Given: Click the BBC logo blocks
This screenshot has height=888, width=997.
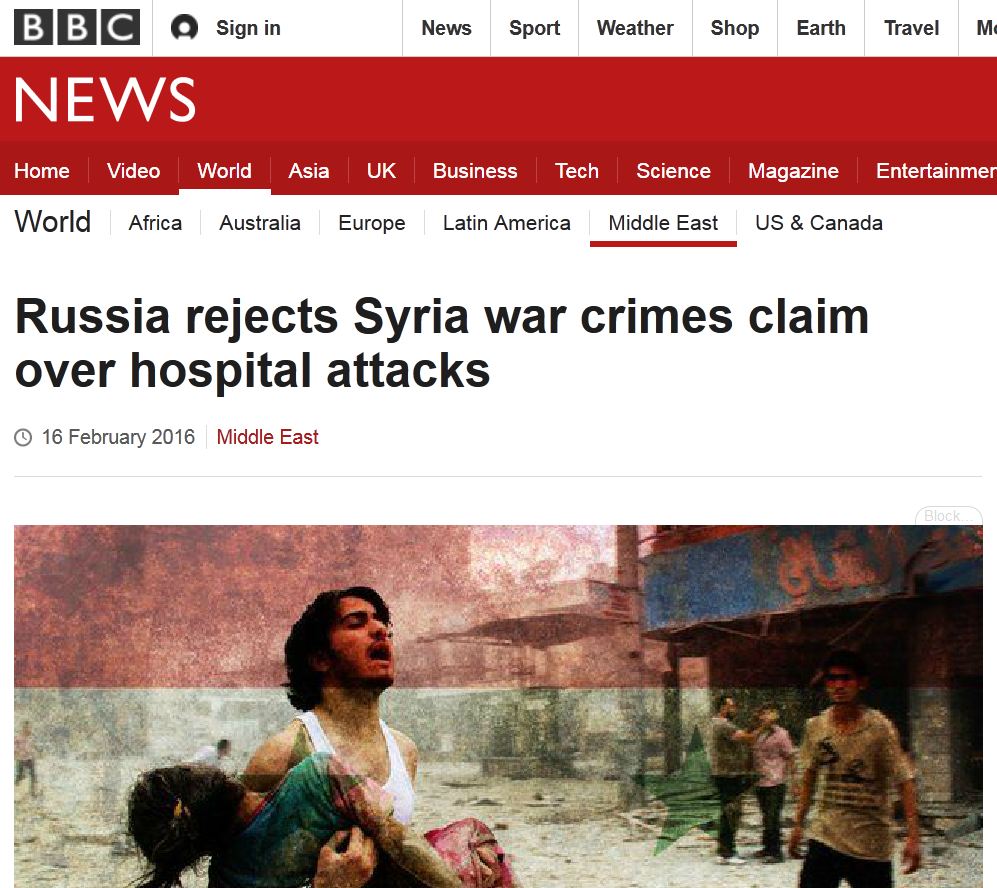Looking at the screenshot, I should pyautogui.click(x=77, y=27).
